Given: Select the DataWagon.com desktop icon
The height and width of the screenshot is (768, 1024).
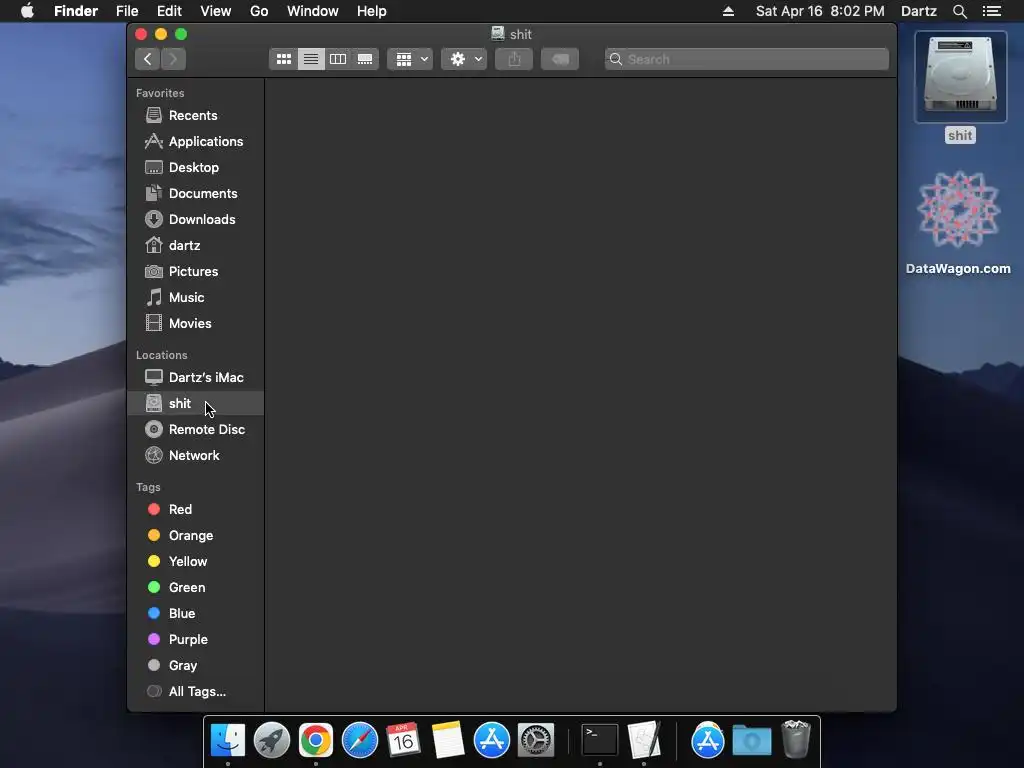Looking at the screenshot, I should coord(958,222).
